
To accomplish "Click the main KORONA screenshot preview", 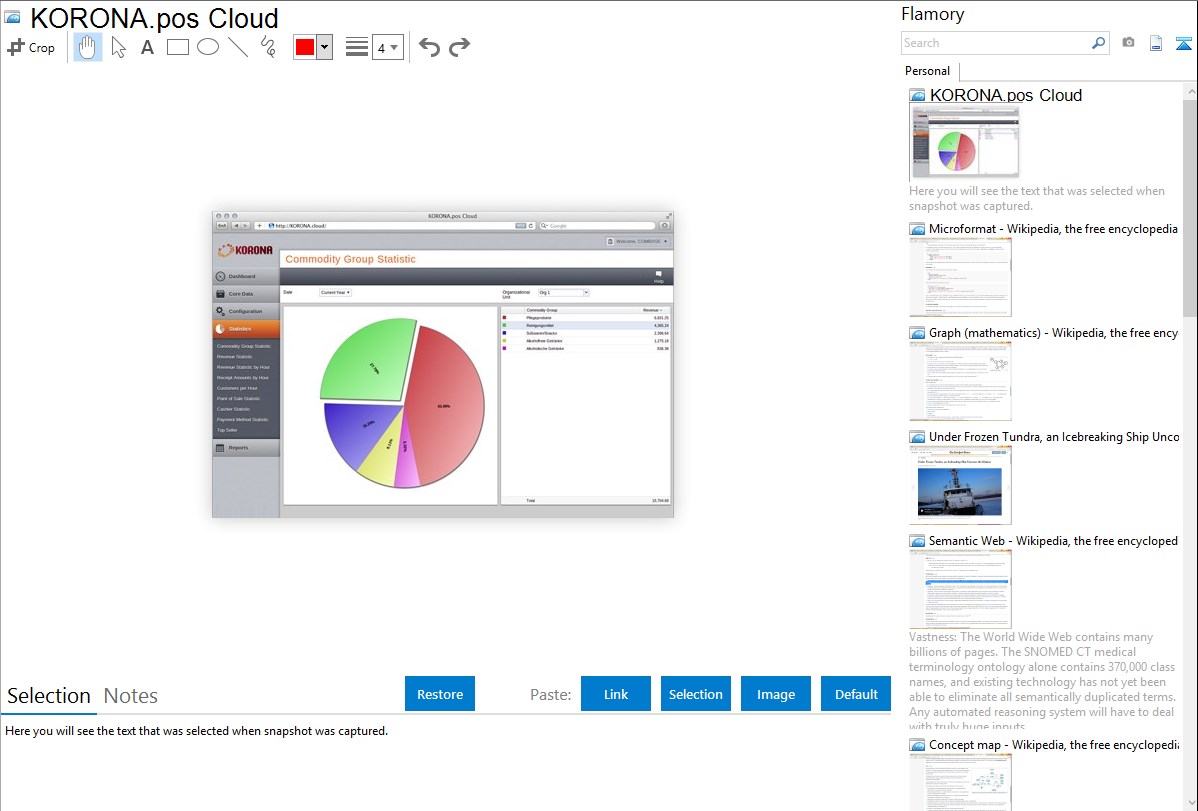I will tap(443, 365).
